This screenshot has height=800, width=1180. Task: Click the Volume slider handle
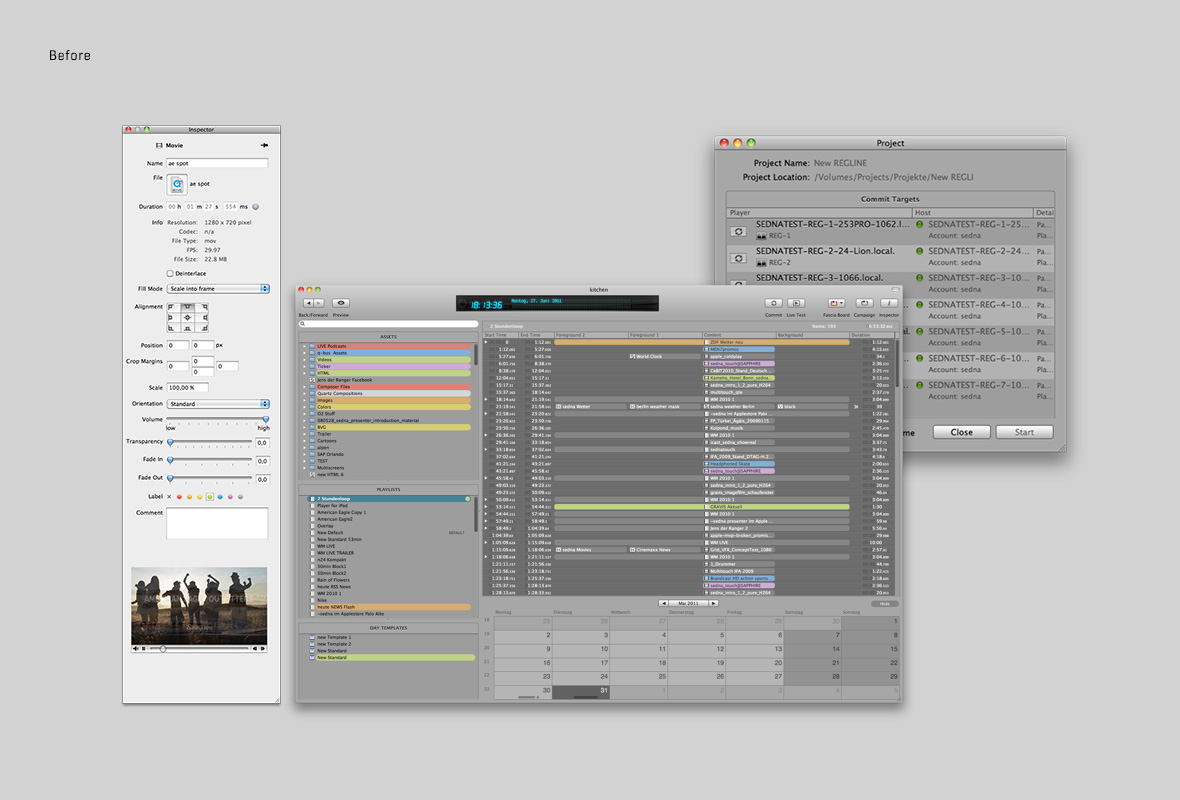pyautogui.click(x=266, y=419)
